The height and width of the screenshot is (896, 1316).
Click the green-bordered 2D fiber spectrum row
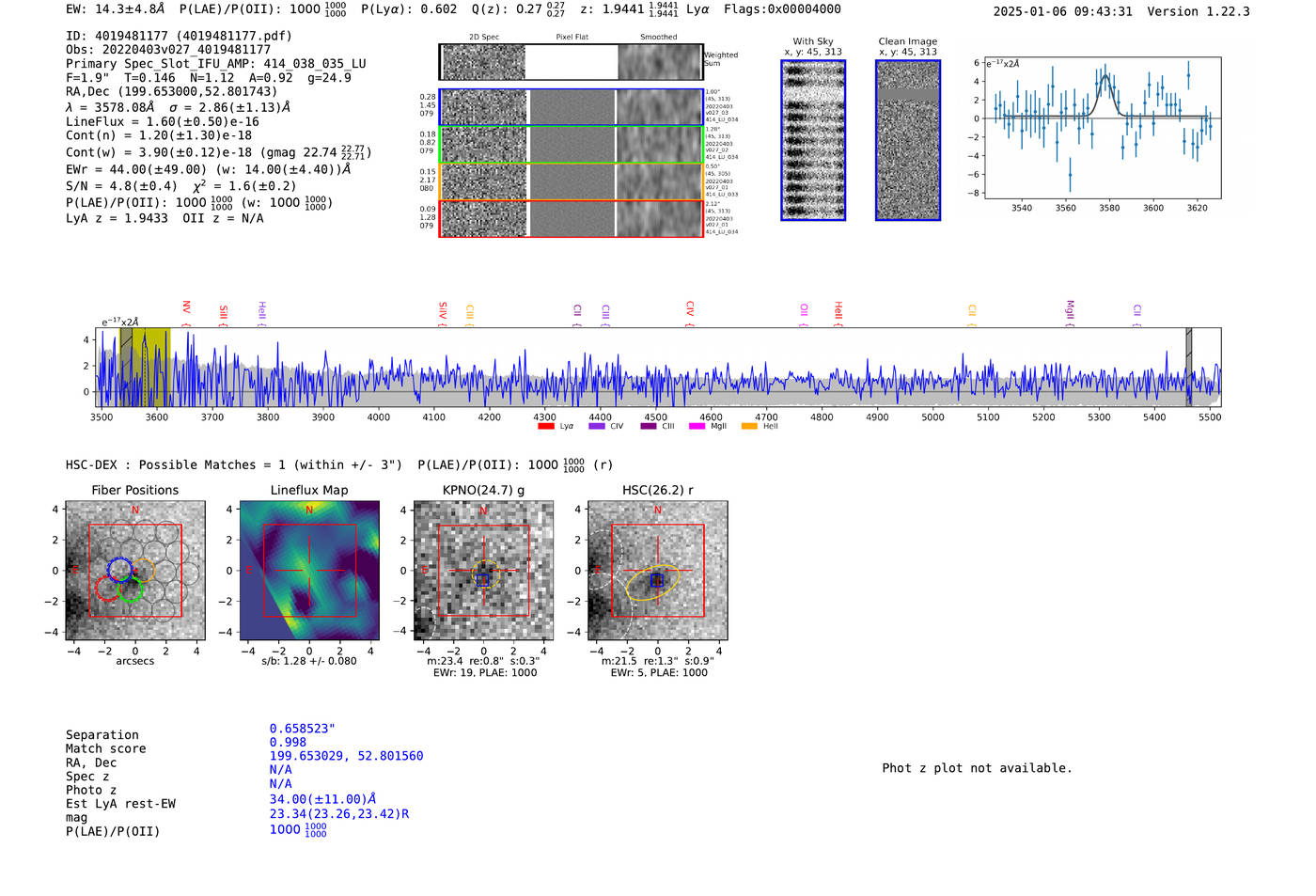point(571,144)
